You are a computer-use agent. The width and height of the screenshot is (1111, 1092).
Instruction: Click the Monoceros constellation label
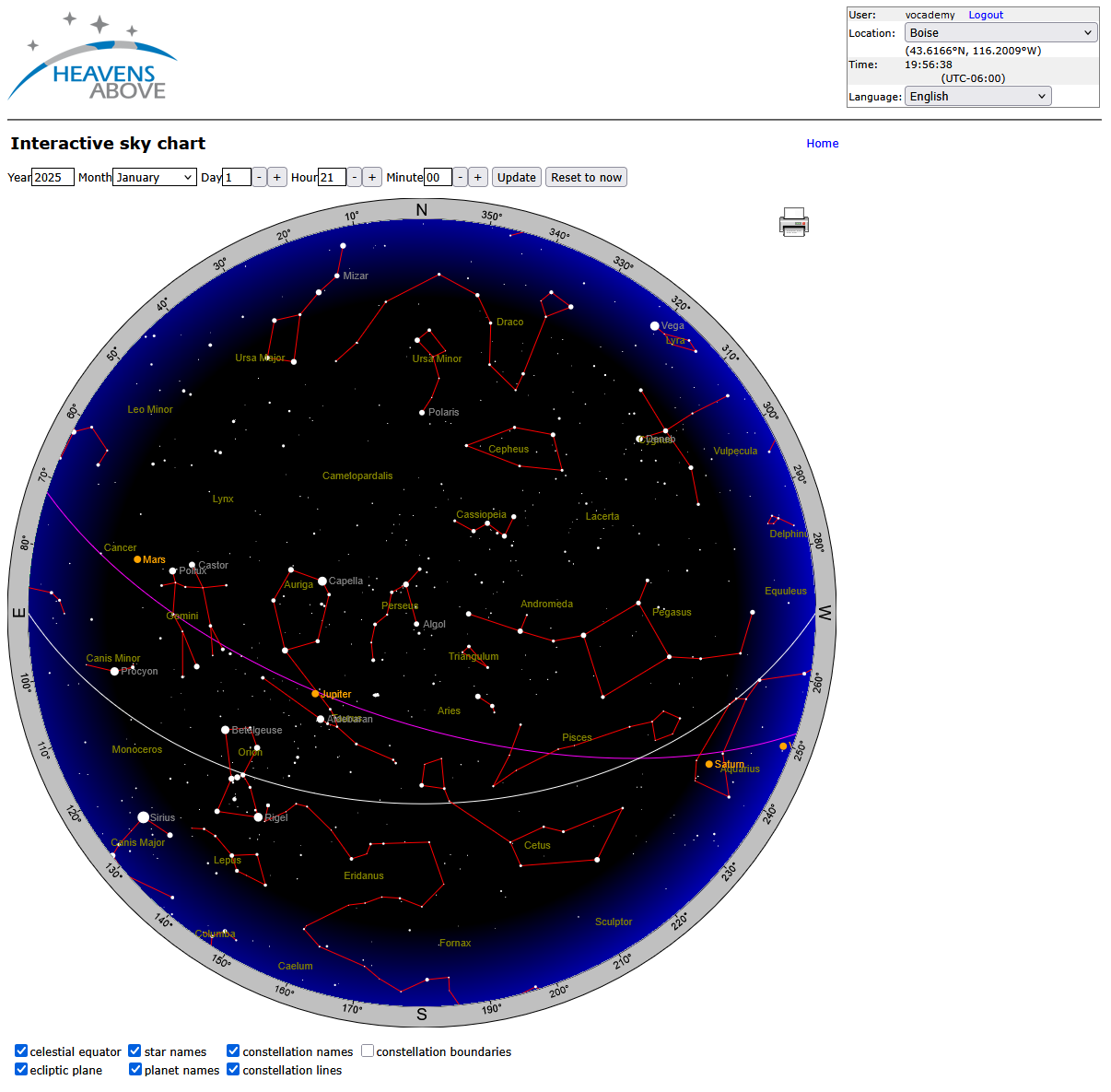pyautogui.click(x=137, y=749)
